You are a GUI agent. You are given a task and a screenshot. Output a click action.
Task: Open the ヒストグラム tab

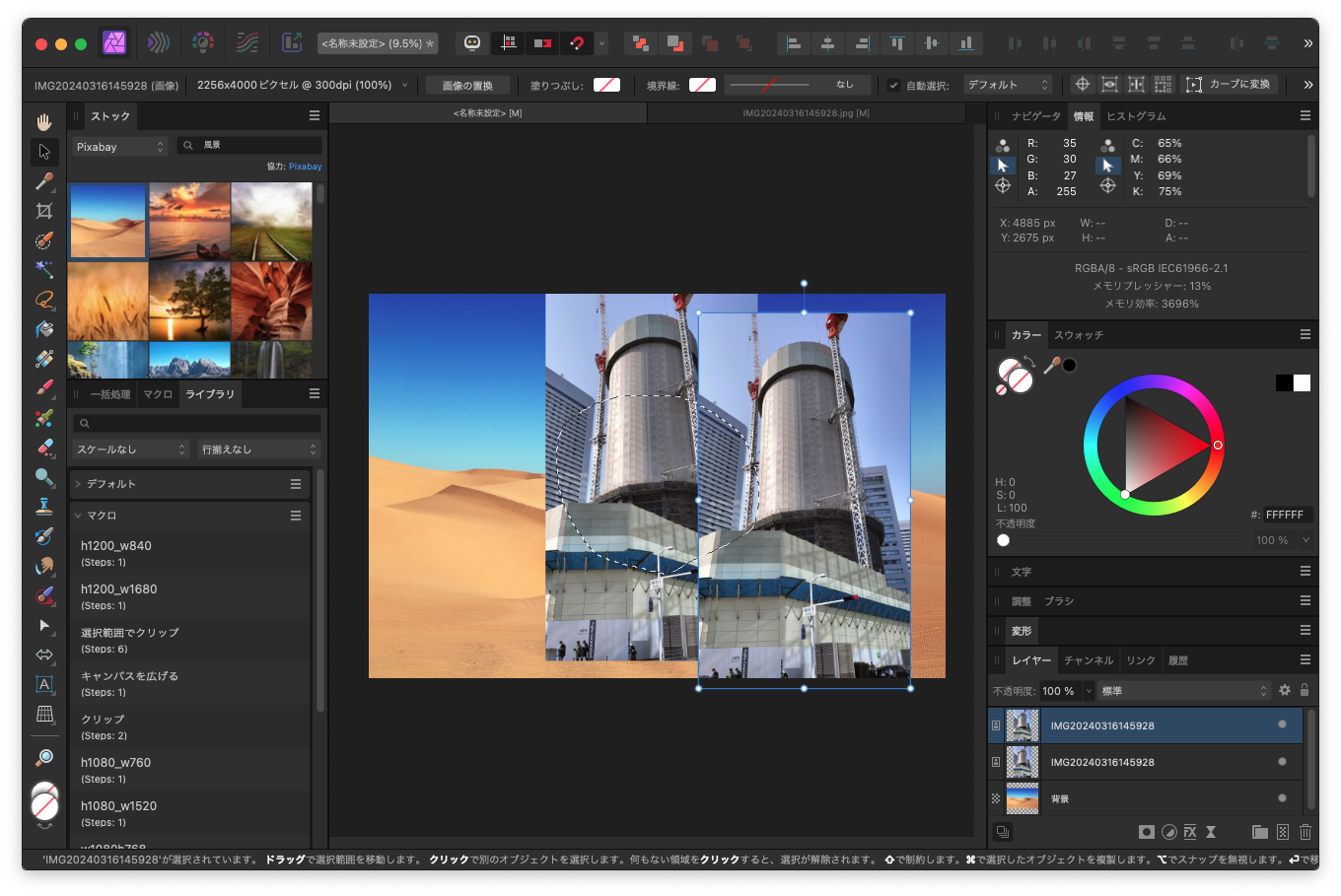(x=1136, y=116)
